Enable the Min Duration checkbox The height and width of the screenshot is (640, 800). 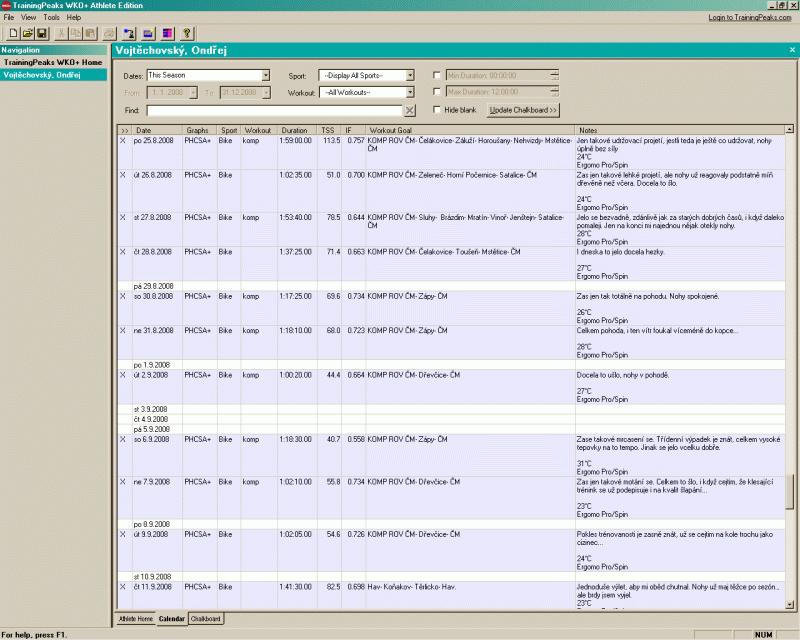click(x=437, y=75)
